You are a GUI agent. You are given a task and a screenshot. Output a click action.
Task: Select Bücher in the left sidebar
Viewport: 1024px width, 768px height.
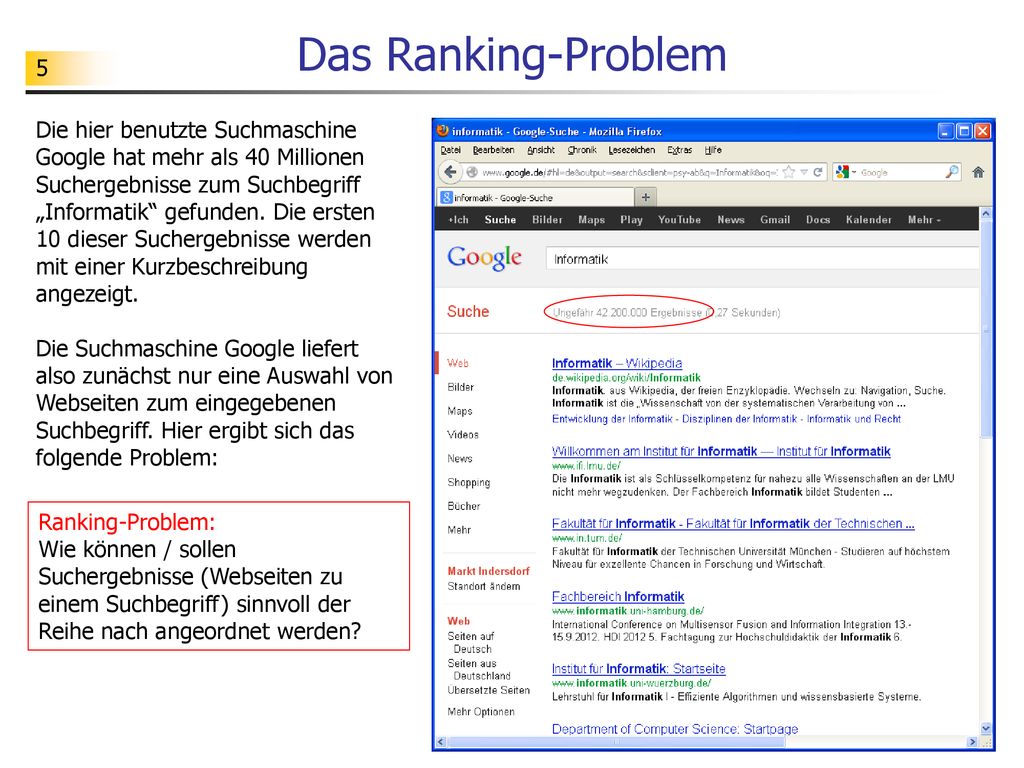click(464, 506)
